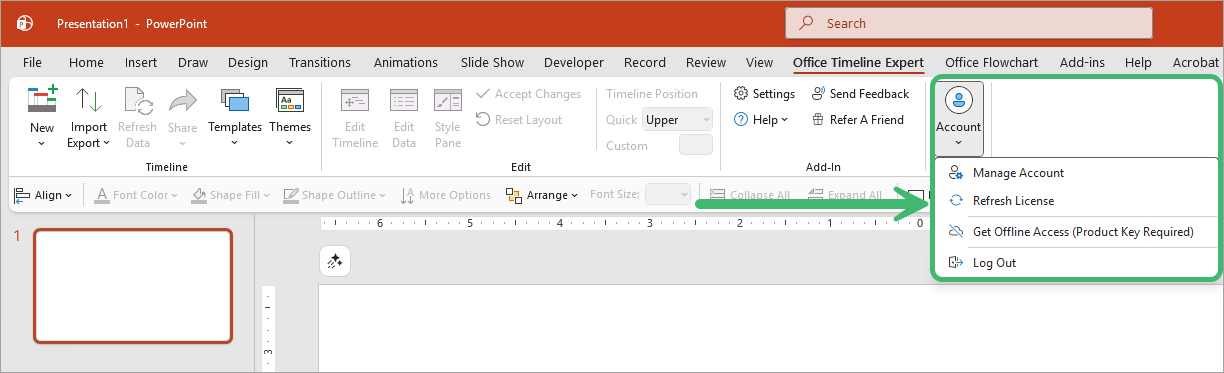Switch to the Slide Show tab
Viewport: 1224px width, 373px height.
492,62
